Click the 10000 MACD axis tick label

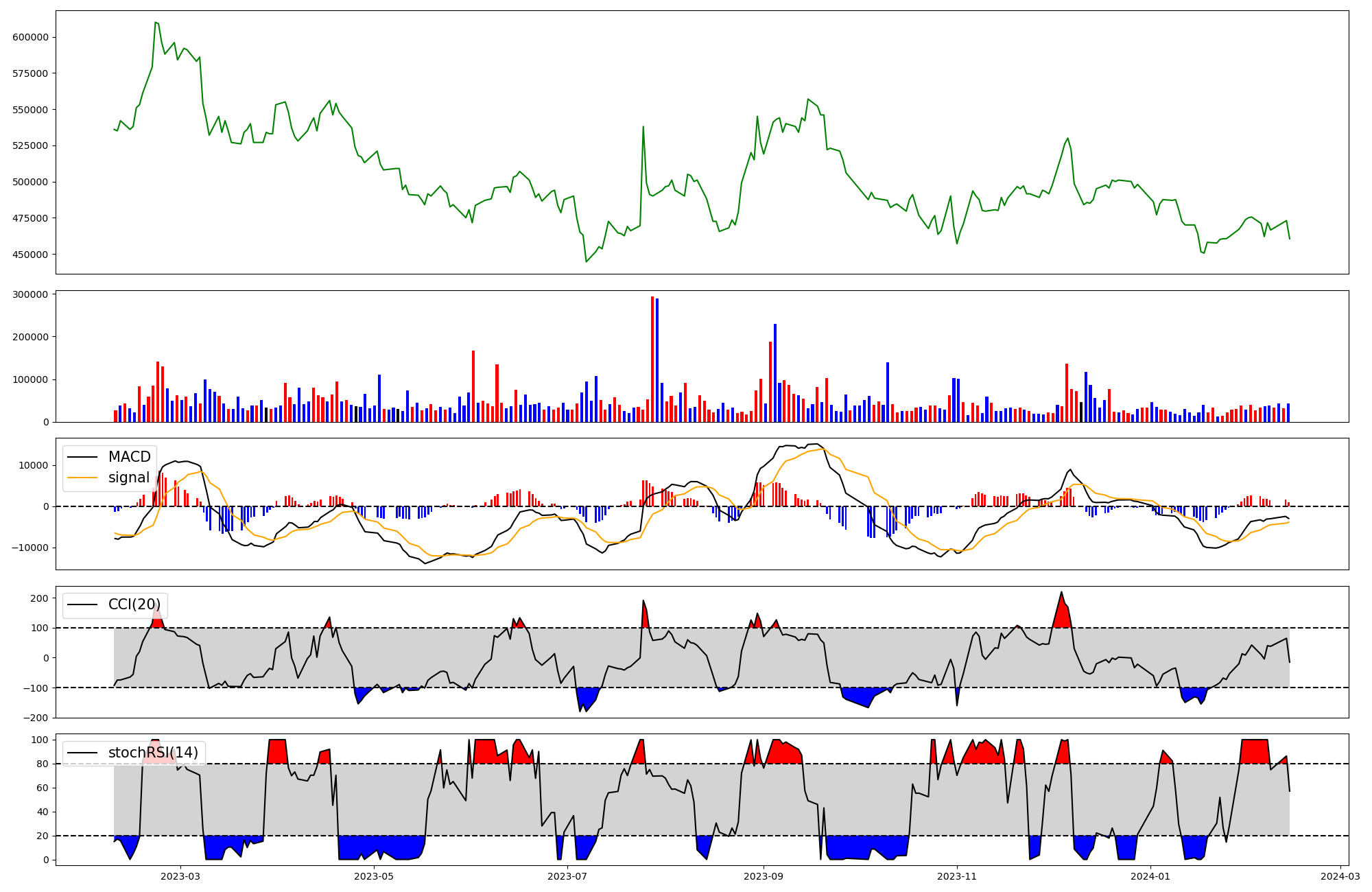point(34,465)
